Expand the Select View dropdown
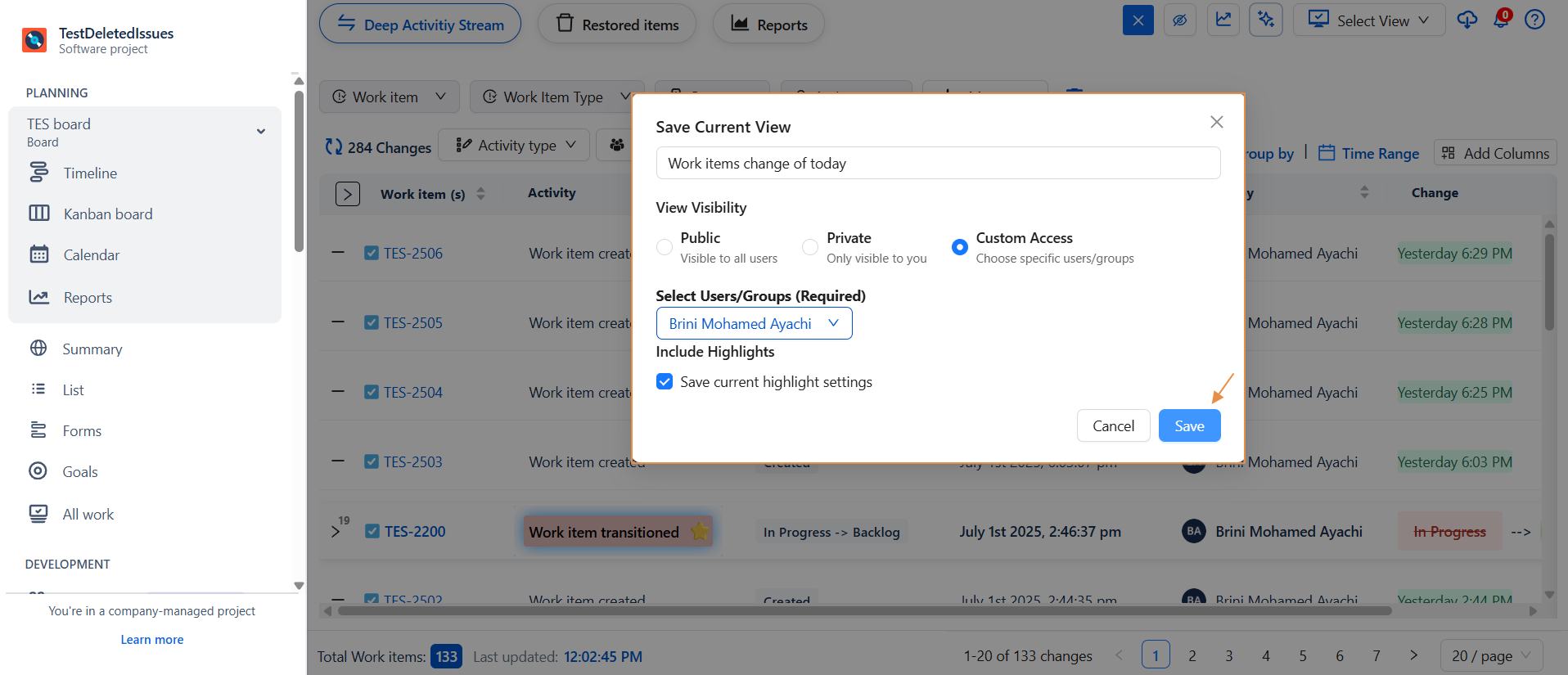The width and height of the screenshot is (1568, 675). (x=1368, y=20)
